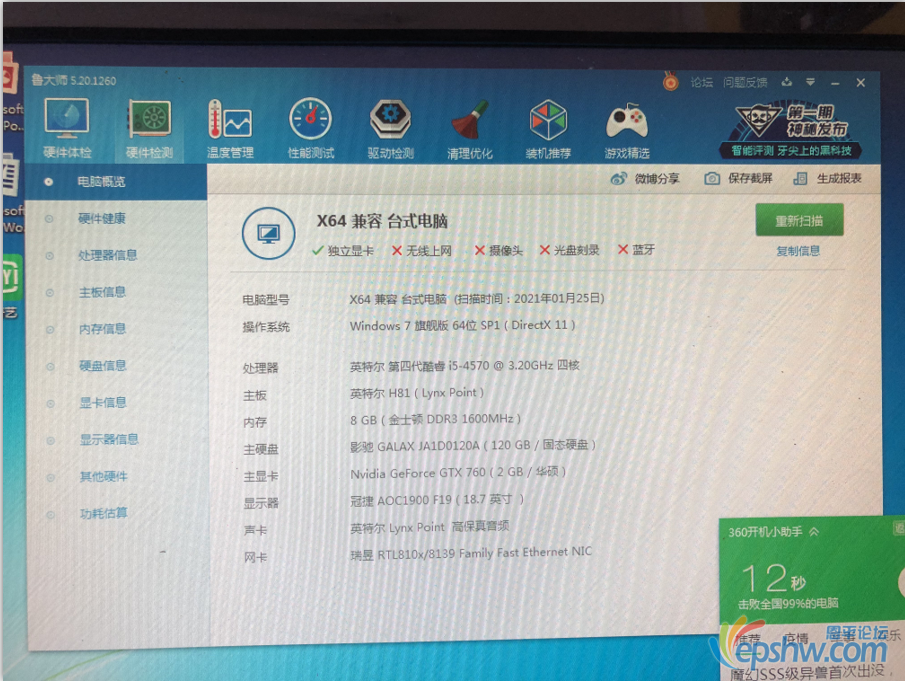
Task: Open the 问题反馈 feedback link
Action: tap(745, 83)
